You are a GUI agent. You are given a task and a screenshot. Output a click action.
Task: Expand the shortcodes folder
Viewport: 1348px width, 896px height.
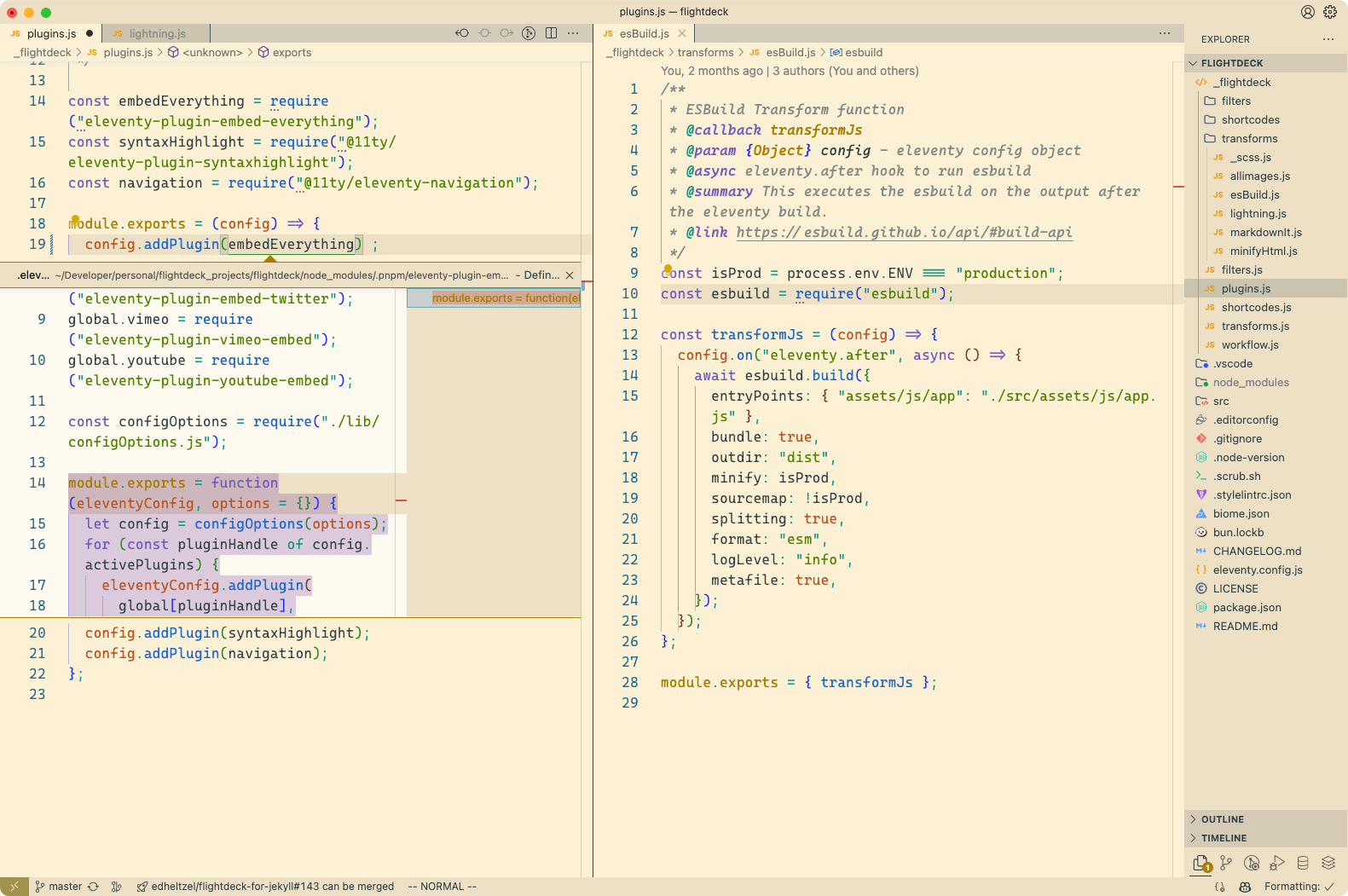pyautogui.click(x=1266, y=119)
